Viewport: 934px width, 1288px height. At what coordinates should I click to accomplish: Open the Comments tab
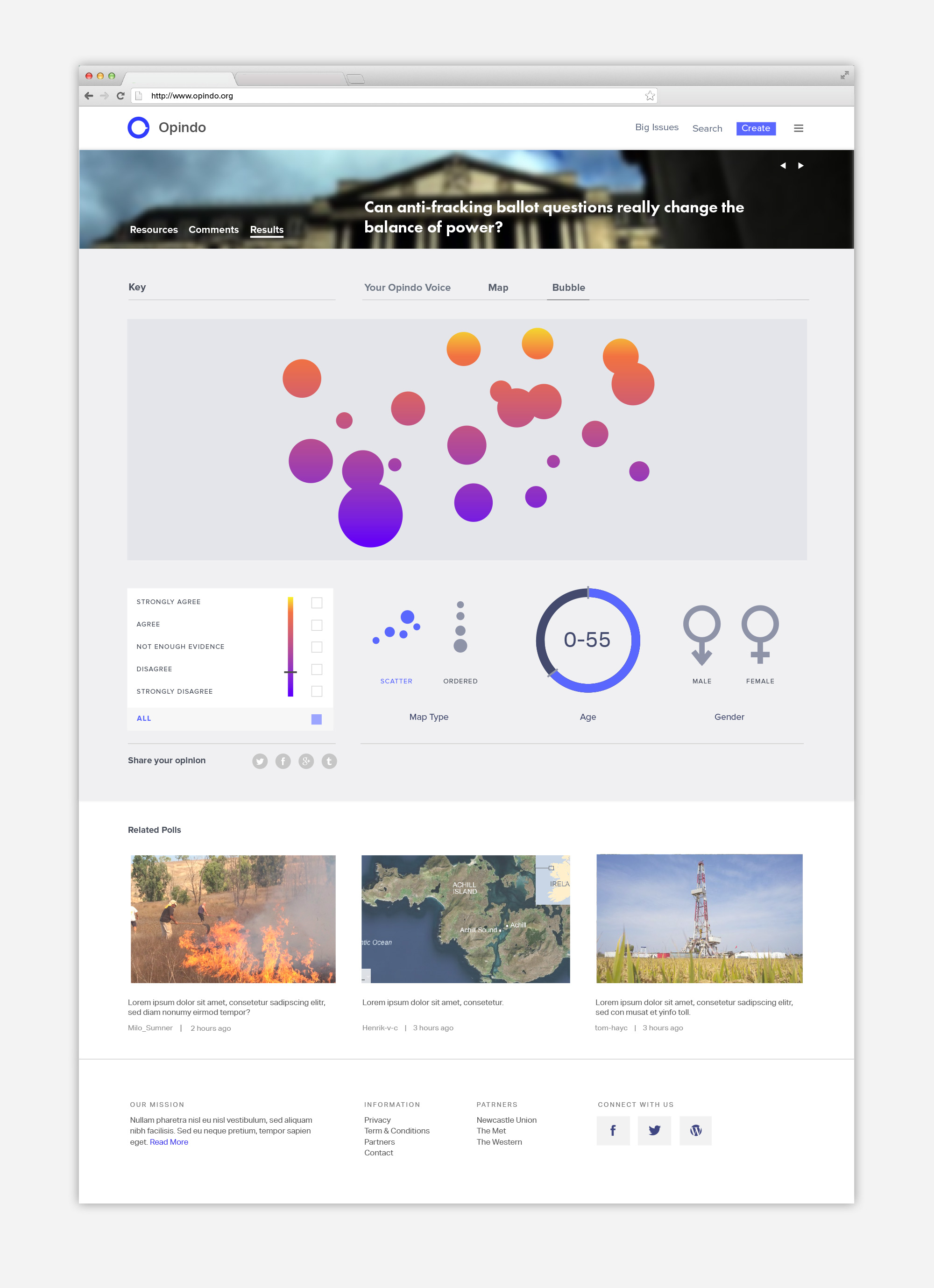(x=213, y=229)
